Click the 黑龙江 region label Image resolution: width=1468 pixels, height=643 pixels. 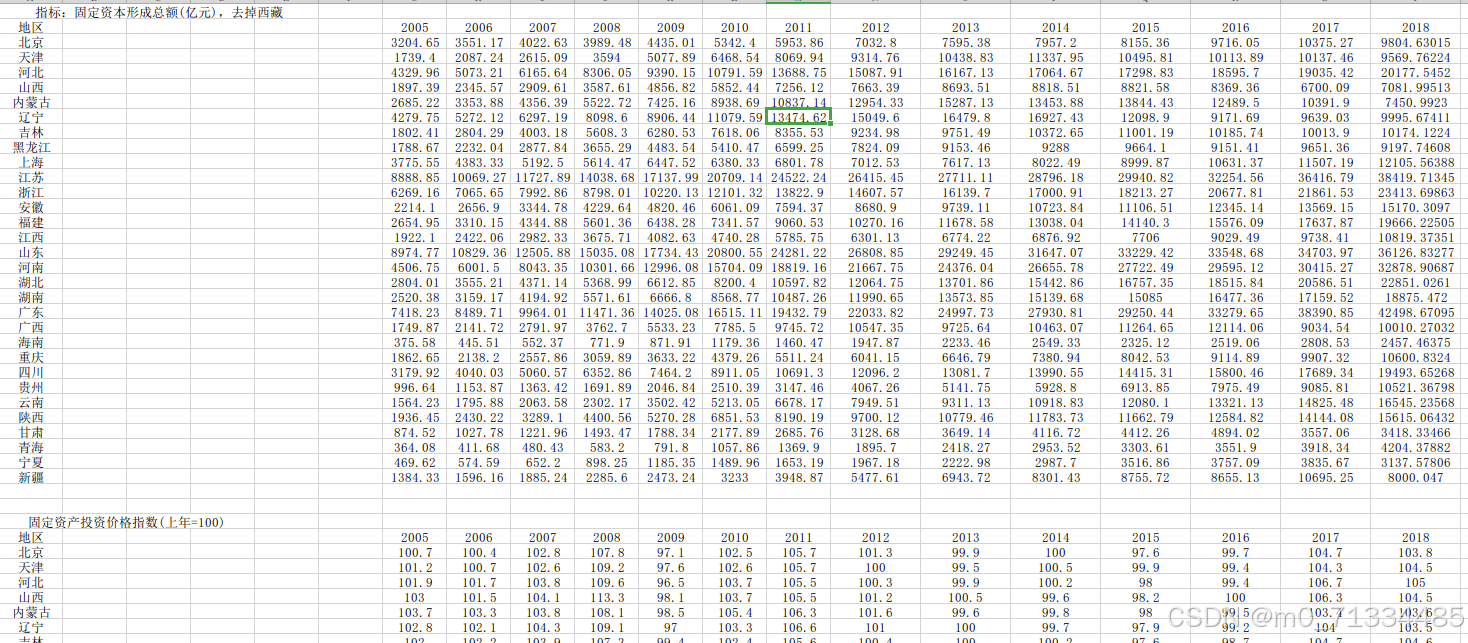31,147
